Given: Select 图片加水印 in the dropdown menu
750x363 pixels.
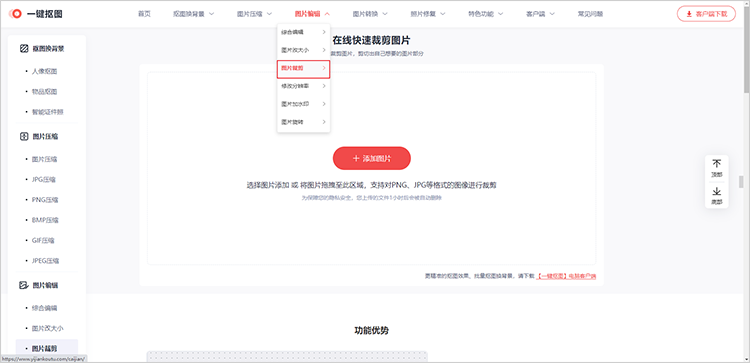Looking at the screenshot, I should (304, 104).
